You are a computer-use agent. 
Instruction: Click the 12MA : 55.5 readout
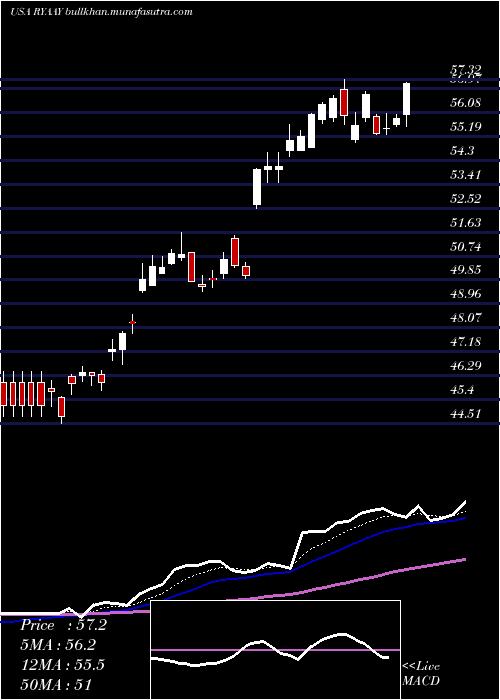tap(62, 665)
